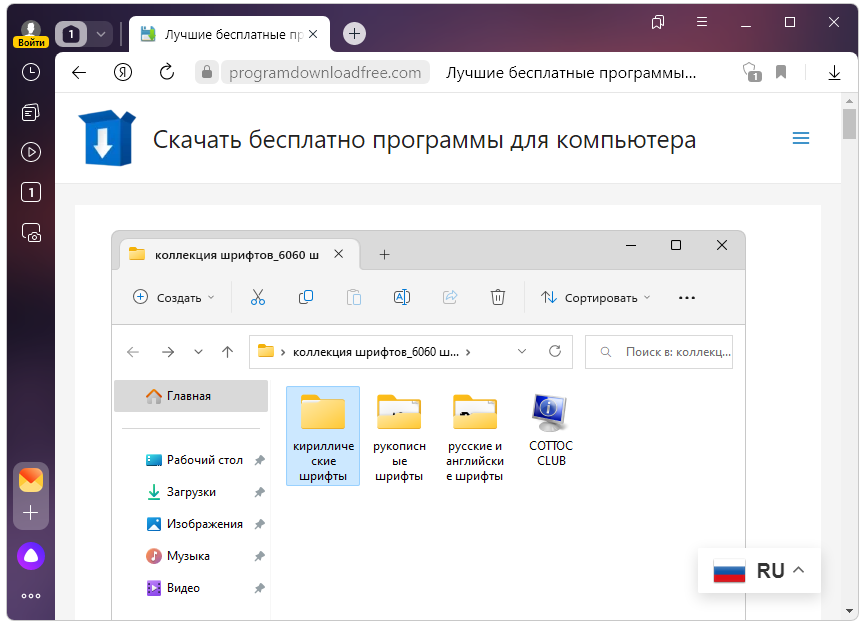Open the address bar history dropdown
This screenshot has height=625, width=863.
(522, 352)
